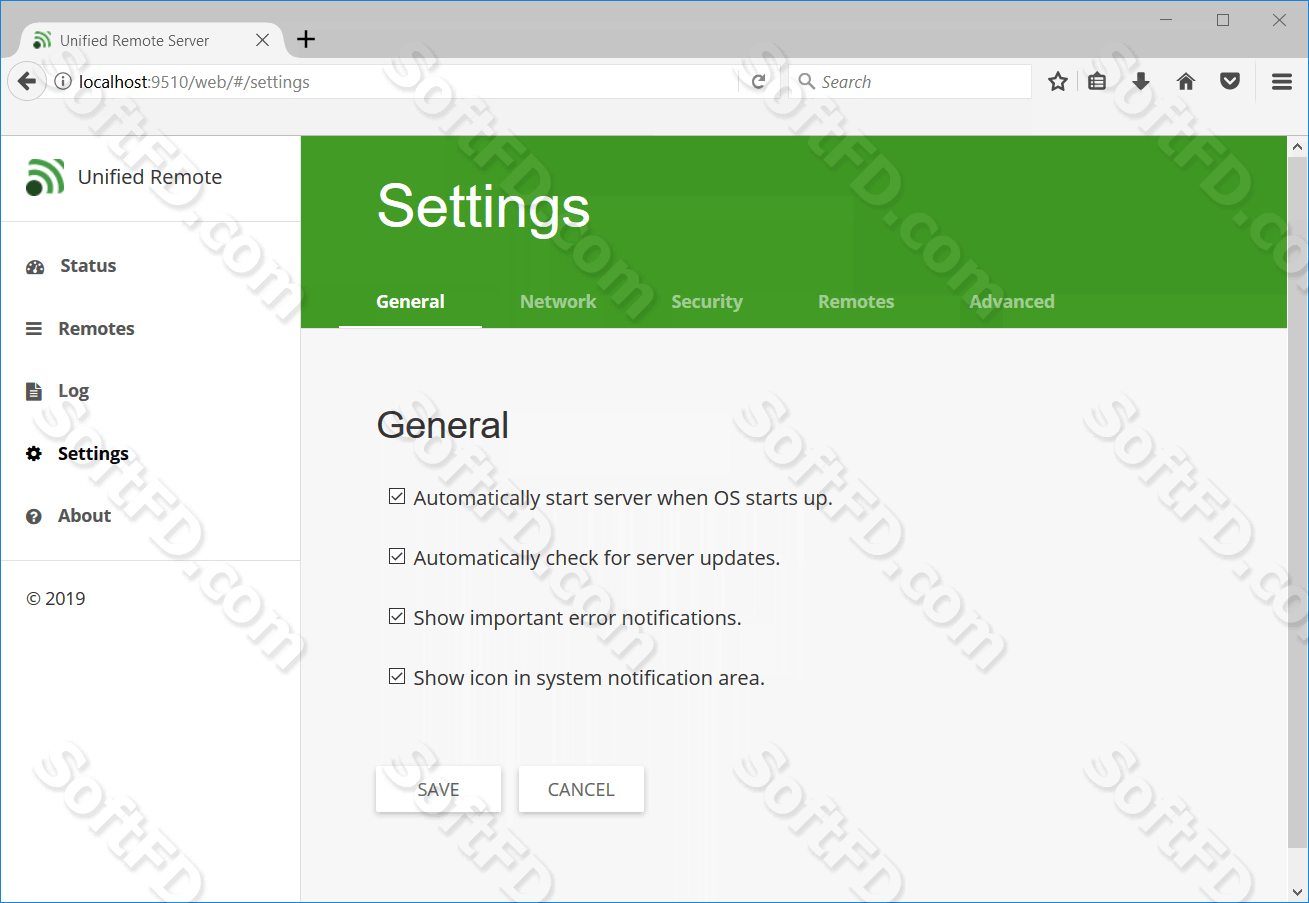Viewport: 1309px width, 903px height.
Task: Switch to the Network settings tab
Action: pyautogui.click(x=558, y=302)
